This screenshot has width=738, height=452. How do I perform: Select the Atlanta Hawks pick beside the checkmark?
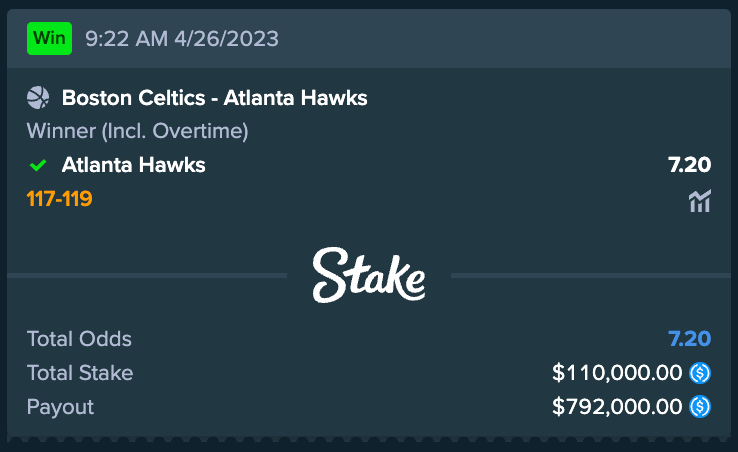(x=133, y=165)
